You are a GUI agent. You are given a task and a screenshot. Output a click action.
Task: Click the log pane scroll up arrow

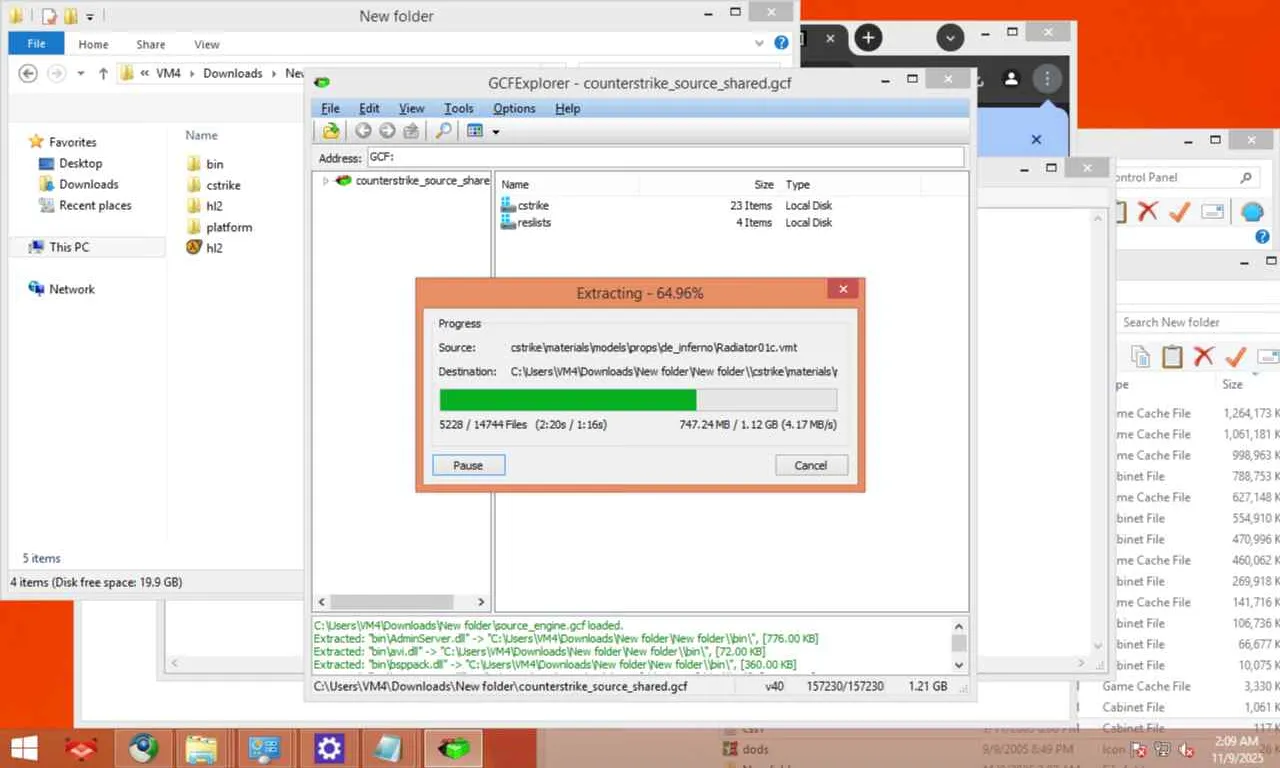[x=959, y=625]
